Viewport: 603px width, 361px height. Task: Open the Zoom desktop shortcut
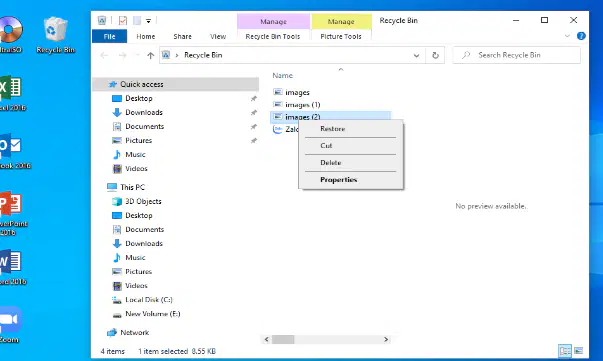(x=10, y=325)
